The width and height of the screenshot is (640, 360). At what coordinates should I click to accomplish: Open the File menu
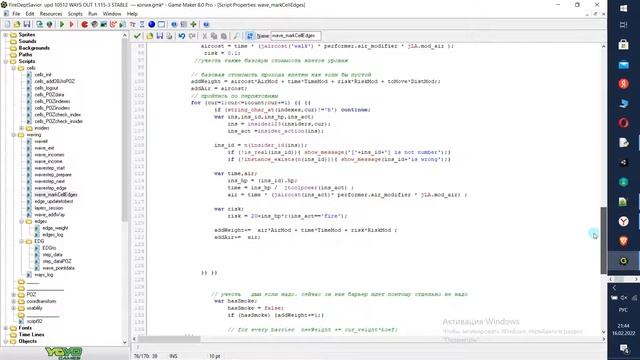pos(16,13)
